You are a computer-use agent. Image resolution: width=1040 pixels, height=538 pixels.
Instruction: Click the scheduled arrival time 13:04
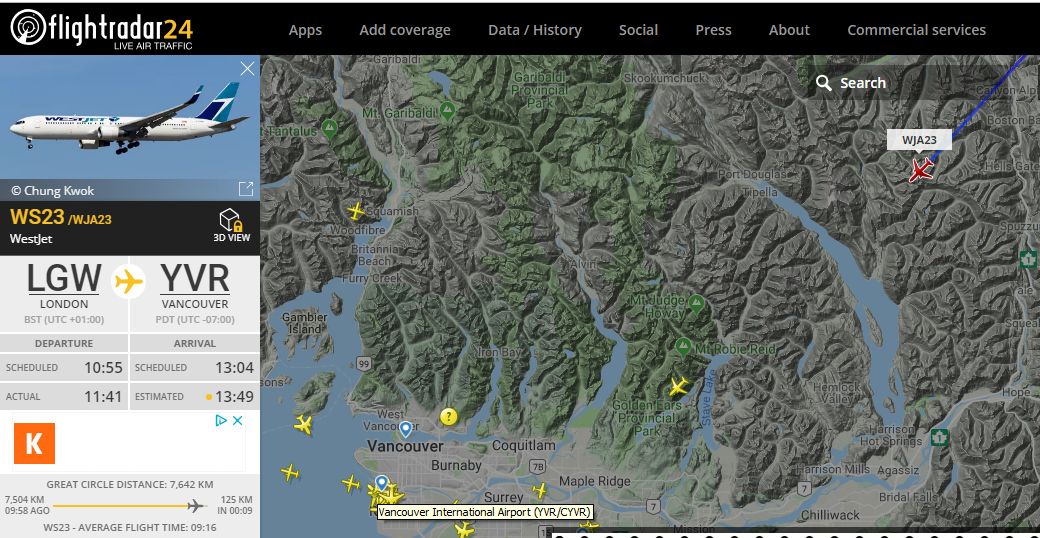(x=234, y=368)
